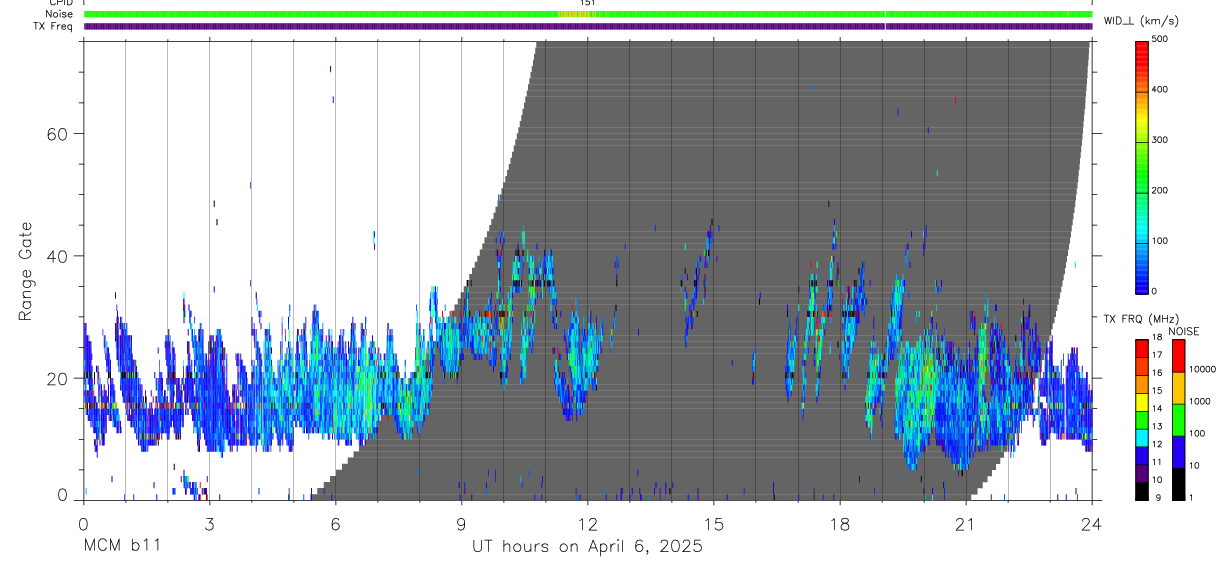This screenshot has width=1228, height=567.
Task: Click the "1000" label on NOISE scale
Action: coord(1201,401)
